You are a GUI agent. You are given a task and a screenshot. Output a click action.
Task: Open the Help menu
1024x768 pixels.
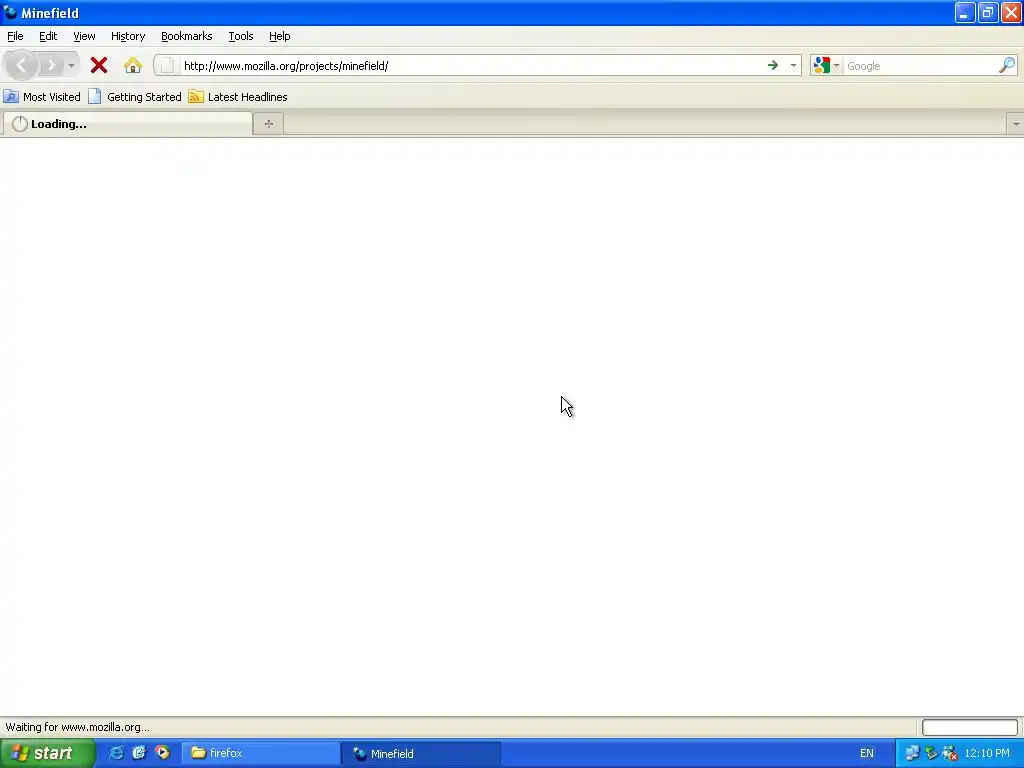pos(280,37)
